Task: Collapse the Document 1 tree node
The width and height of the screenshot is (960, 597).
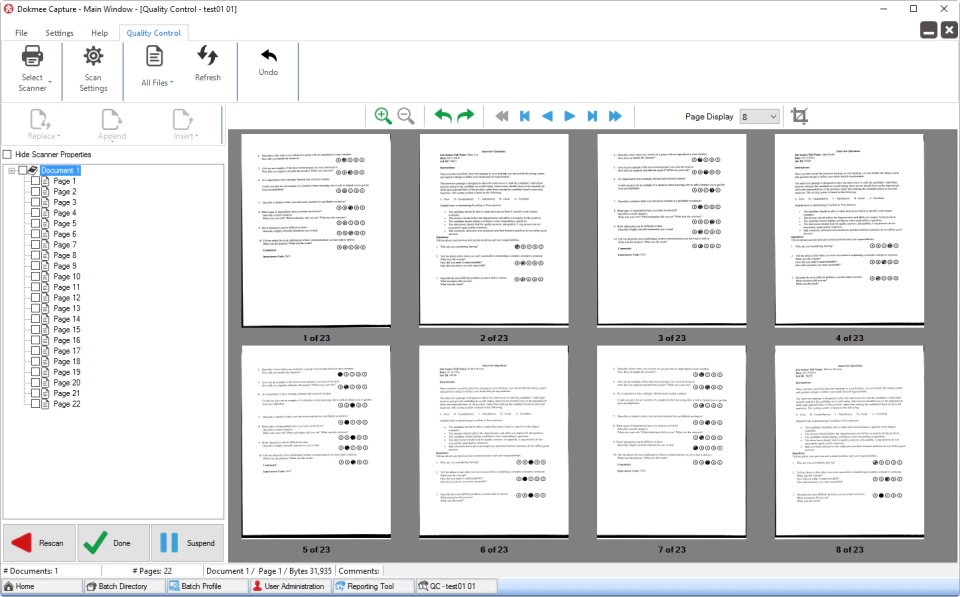Action: tap(12, 170)
